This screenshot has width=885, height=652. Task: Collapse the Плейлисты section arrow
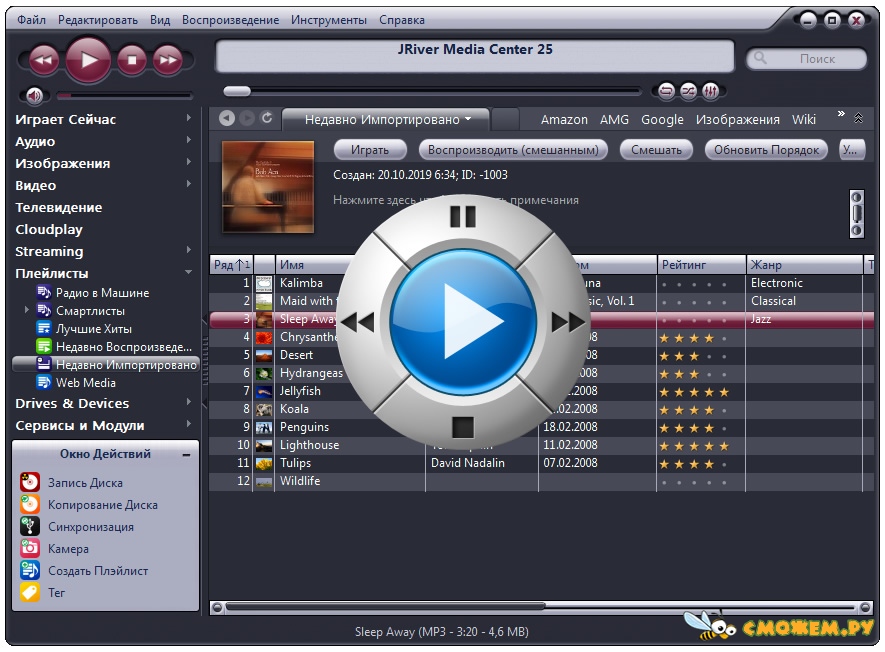point(189,272)
